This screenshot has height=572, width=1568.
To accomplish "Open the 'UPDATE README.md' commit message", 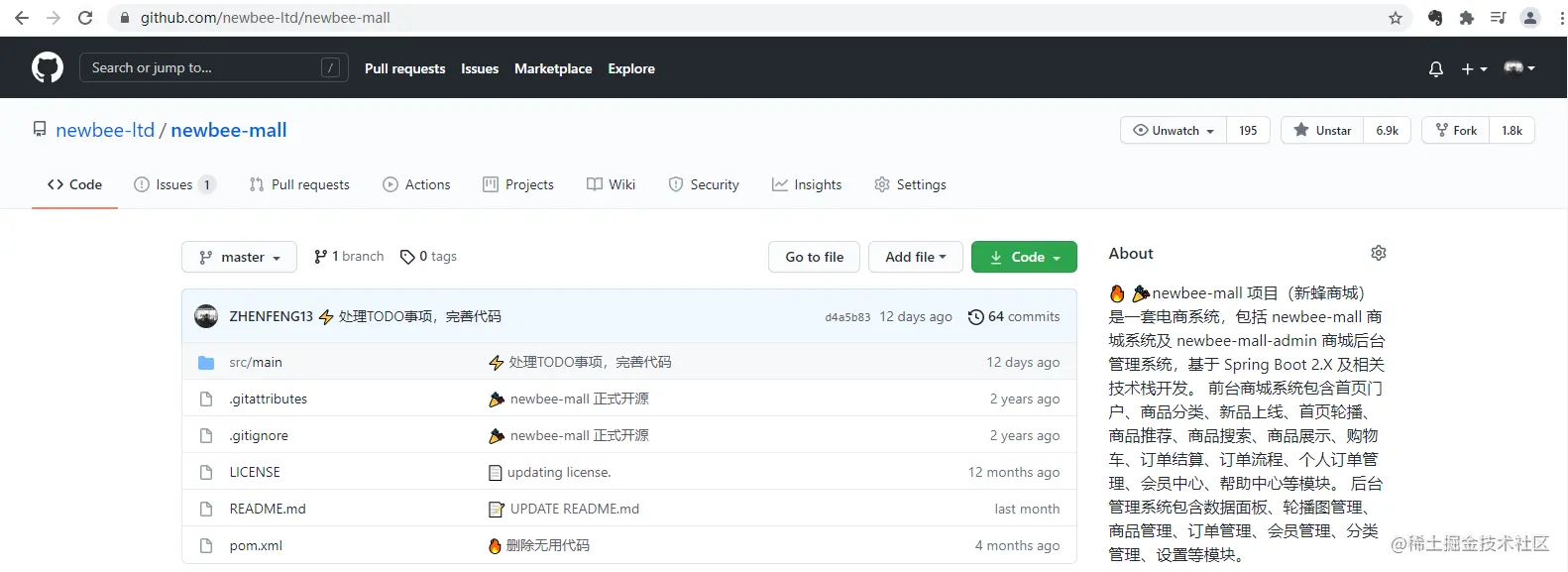I will tap(575, 509).
